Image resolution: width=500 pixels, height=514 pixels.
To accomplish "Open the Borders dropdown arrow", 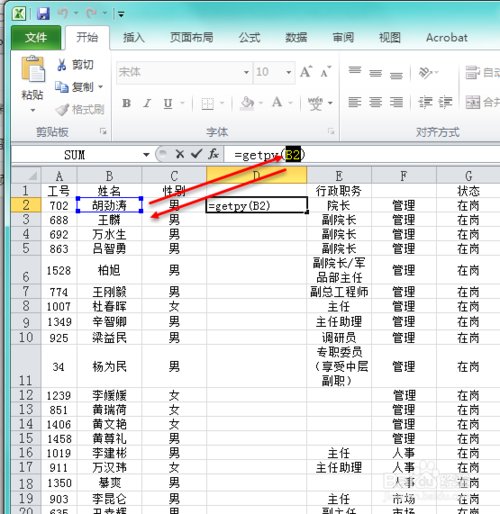I will (x=222, y=103).
